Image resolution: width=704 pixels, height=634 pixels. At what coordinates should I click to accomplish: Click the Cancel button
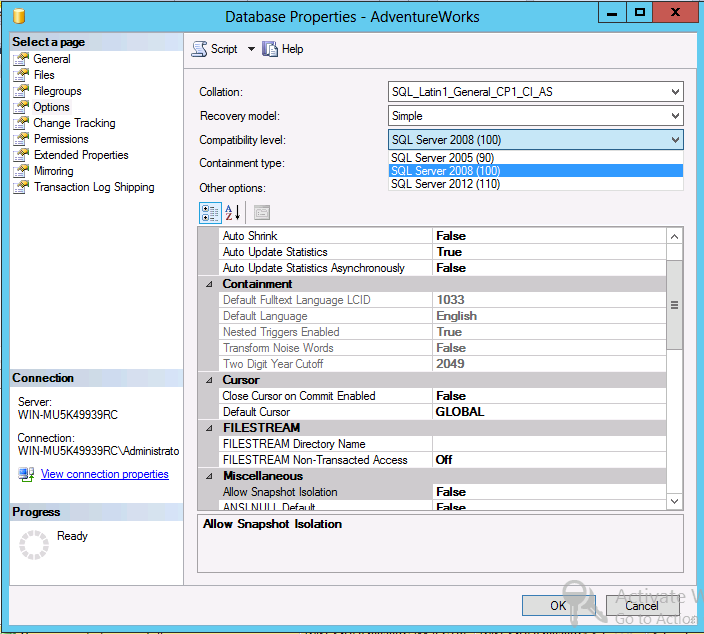(x=642, y=606)
